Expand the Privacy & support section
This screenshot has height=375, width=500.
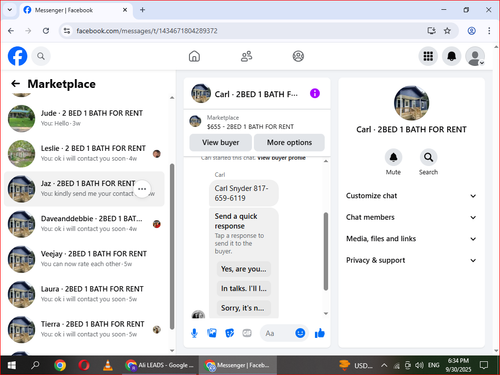pos(411,260)
